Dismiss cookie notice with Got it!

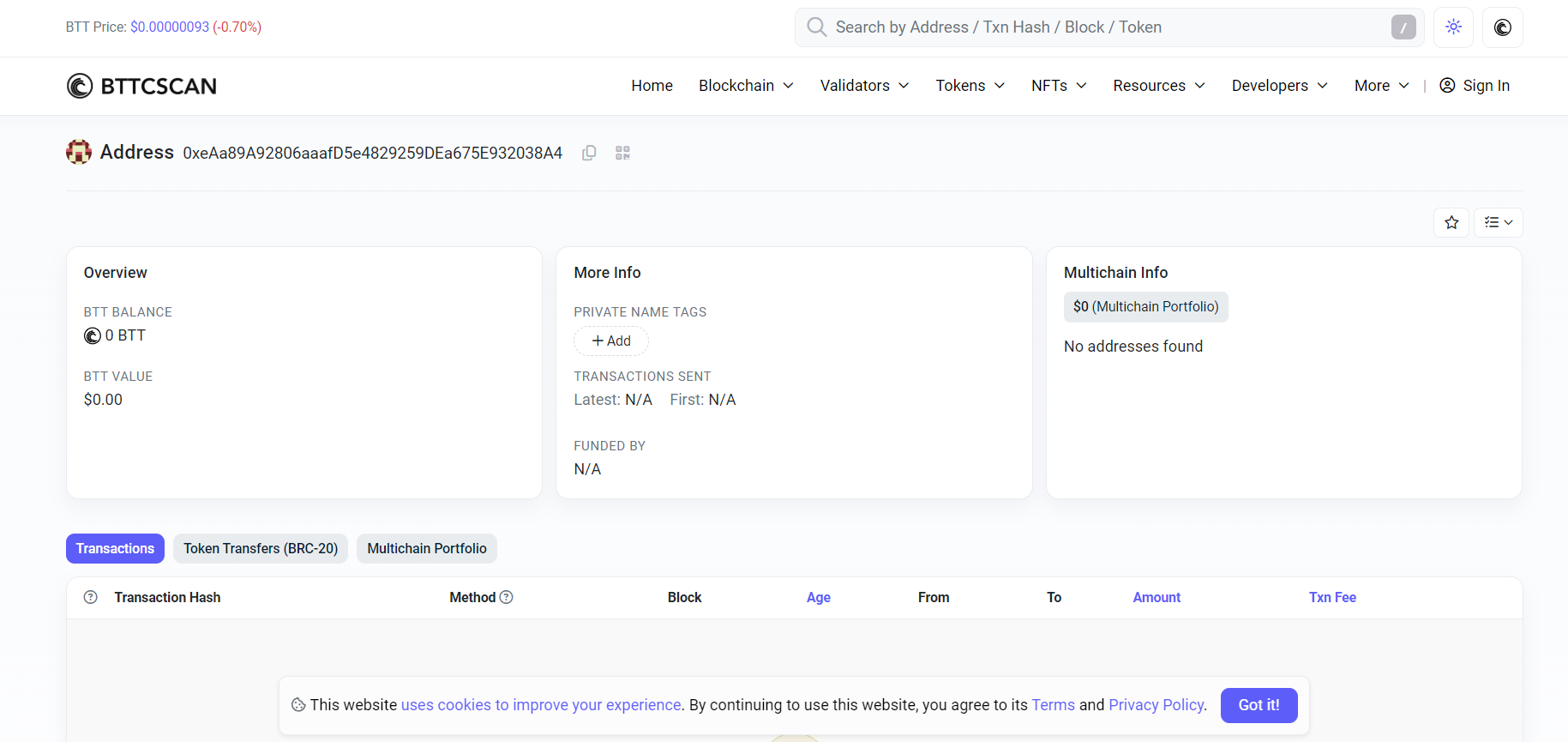pos(1259,705)
